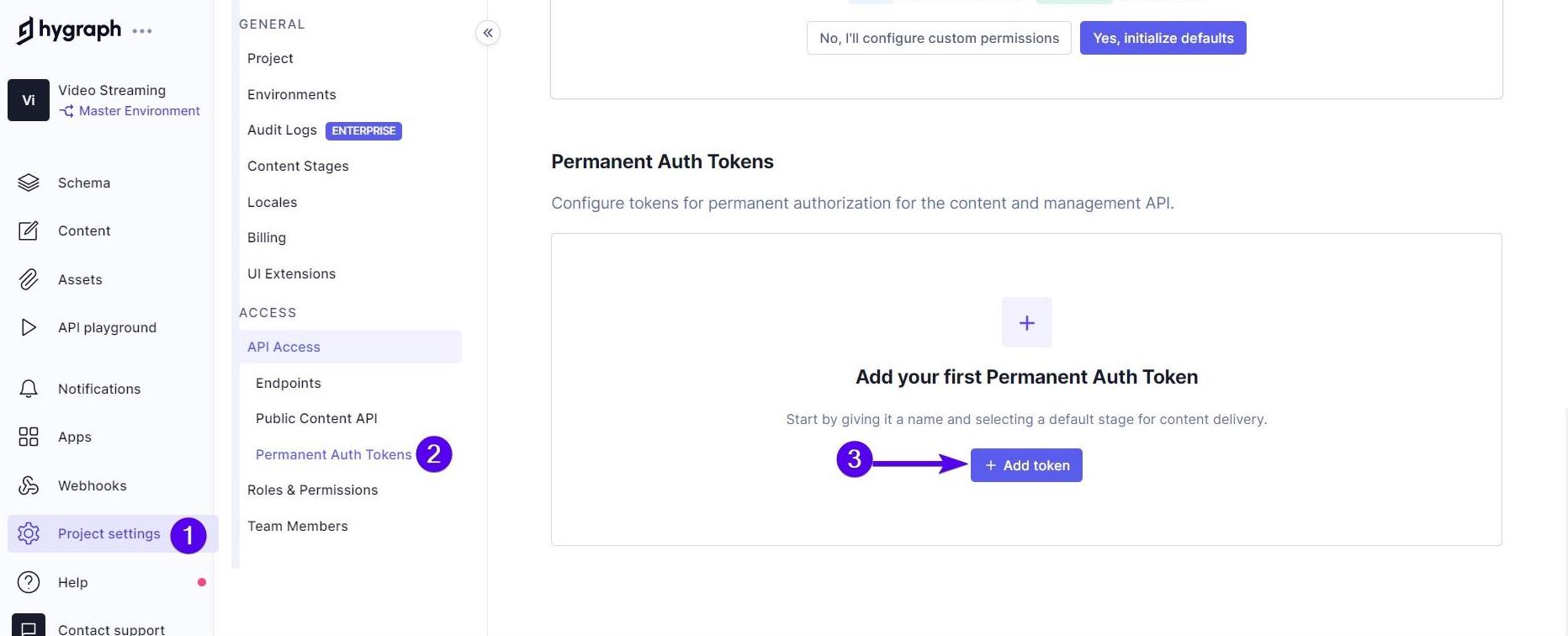Click the Help question mark icon
The image size is (1568, 636).
29,582
